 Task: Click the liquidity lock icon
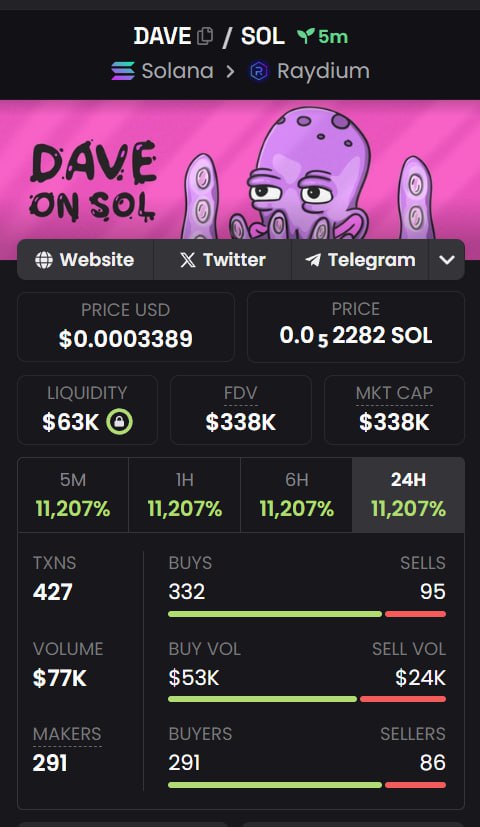[120, 421]
